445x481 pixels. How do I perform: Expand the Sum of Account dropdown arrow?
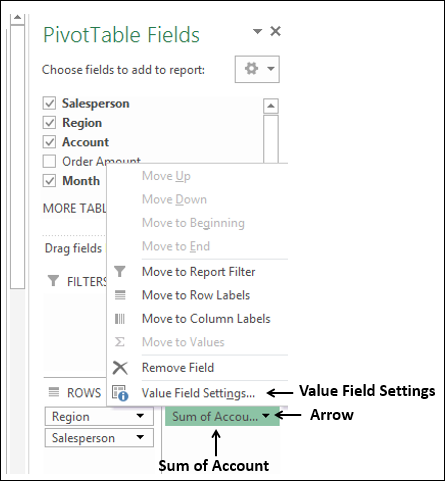[266, 416]
